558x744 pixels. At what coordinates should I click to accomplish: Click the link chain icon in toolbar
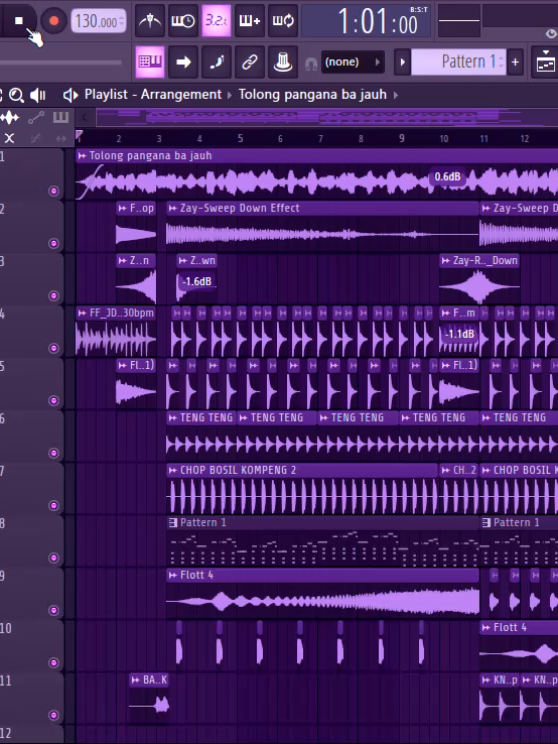pos(250,62)
